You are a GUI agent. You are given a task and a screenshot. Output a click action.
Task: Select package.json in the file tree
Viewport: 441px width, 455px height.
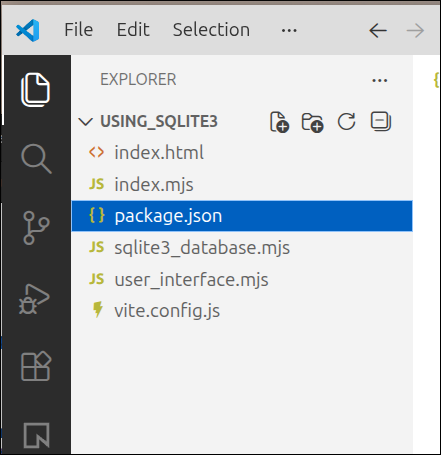(x=242, y=216)
